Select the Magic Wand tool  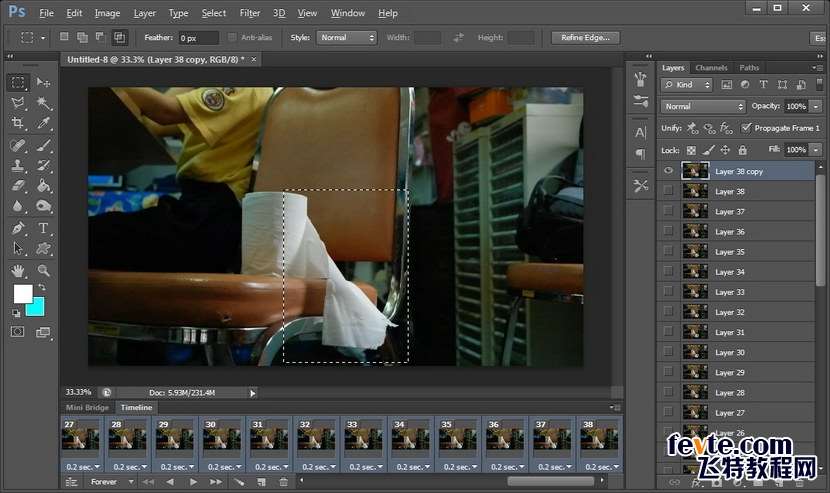point(43,102)
